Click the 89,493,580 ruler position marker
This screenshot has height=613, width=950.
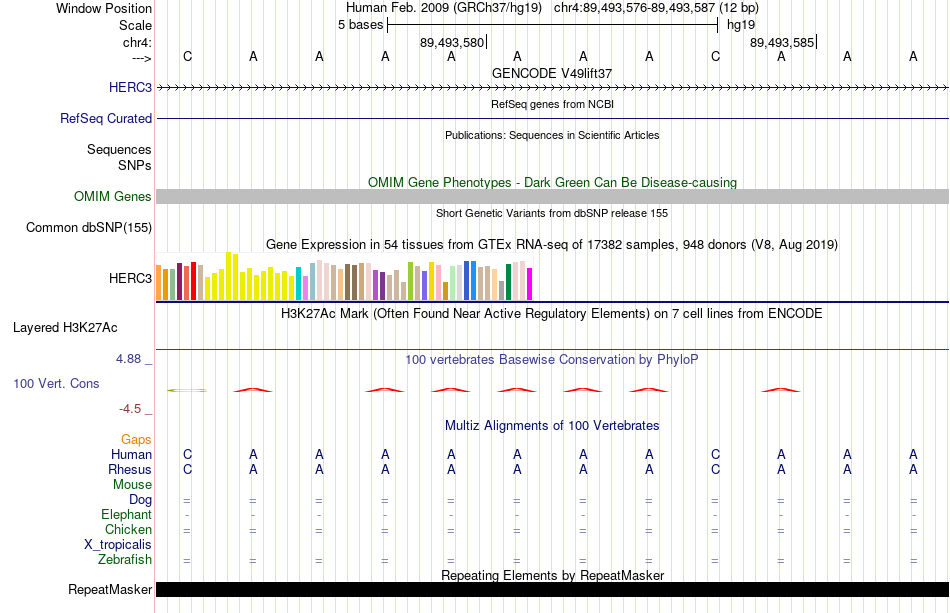click(x=453, y=42)
